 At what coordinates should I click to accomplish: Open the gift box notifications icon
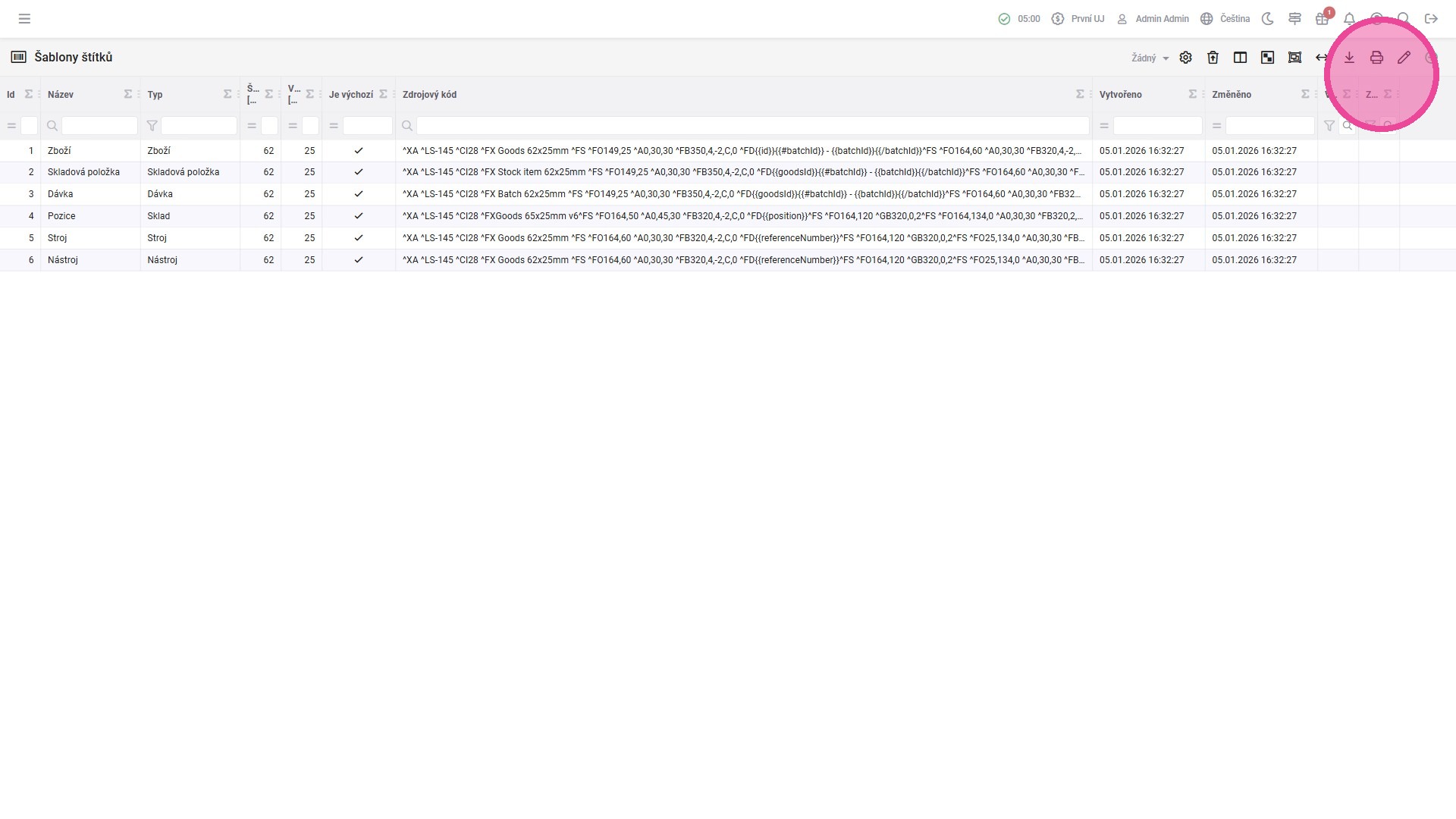[x=1322, y=19]
